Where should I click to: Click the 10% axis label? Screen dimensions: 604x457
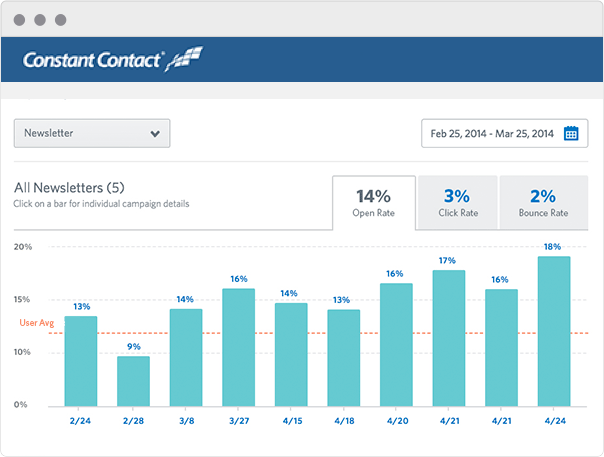tap(22, 352)
